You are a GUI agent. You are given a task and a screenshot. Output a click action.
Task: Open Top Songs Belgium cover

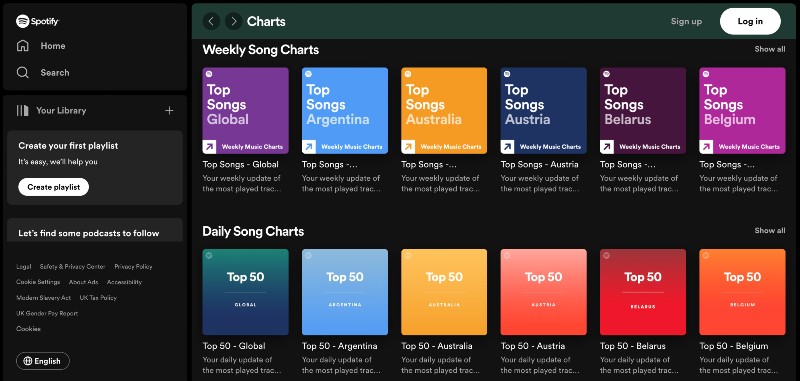click(x=742, y=111)
